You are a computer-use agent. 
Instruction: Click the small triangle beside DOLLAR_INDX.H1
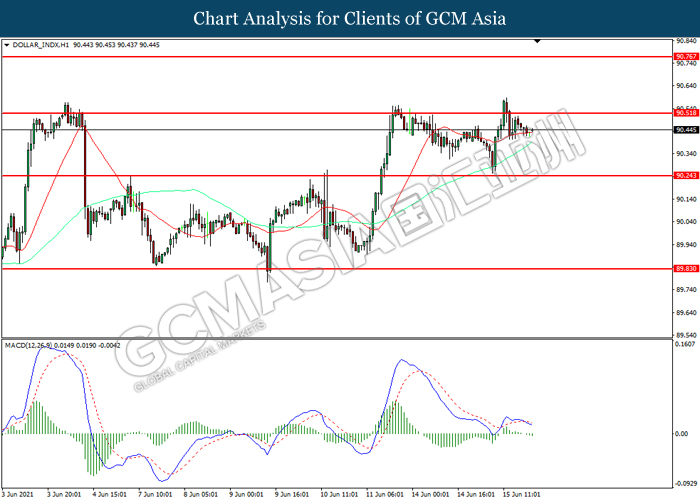point(7,45)
